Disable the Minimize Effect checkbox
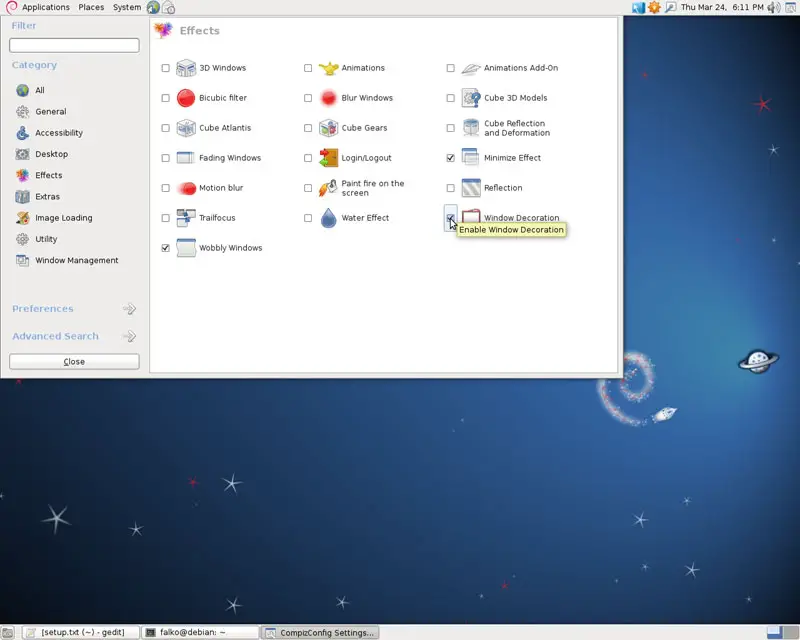Image resolution: width=800 pixels, height=640 pixels. 451,158
